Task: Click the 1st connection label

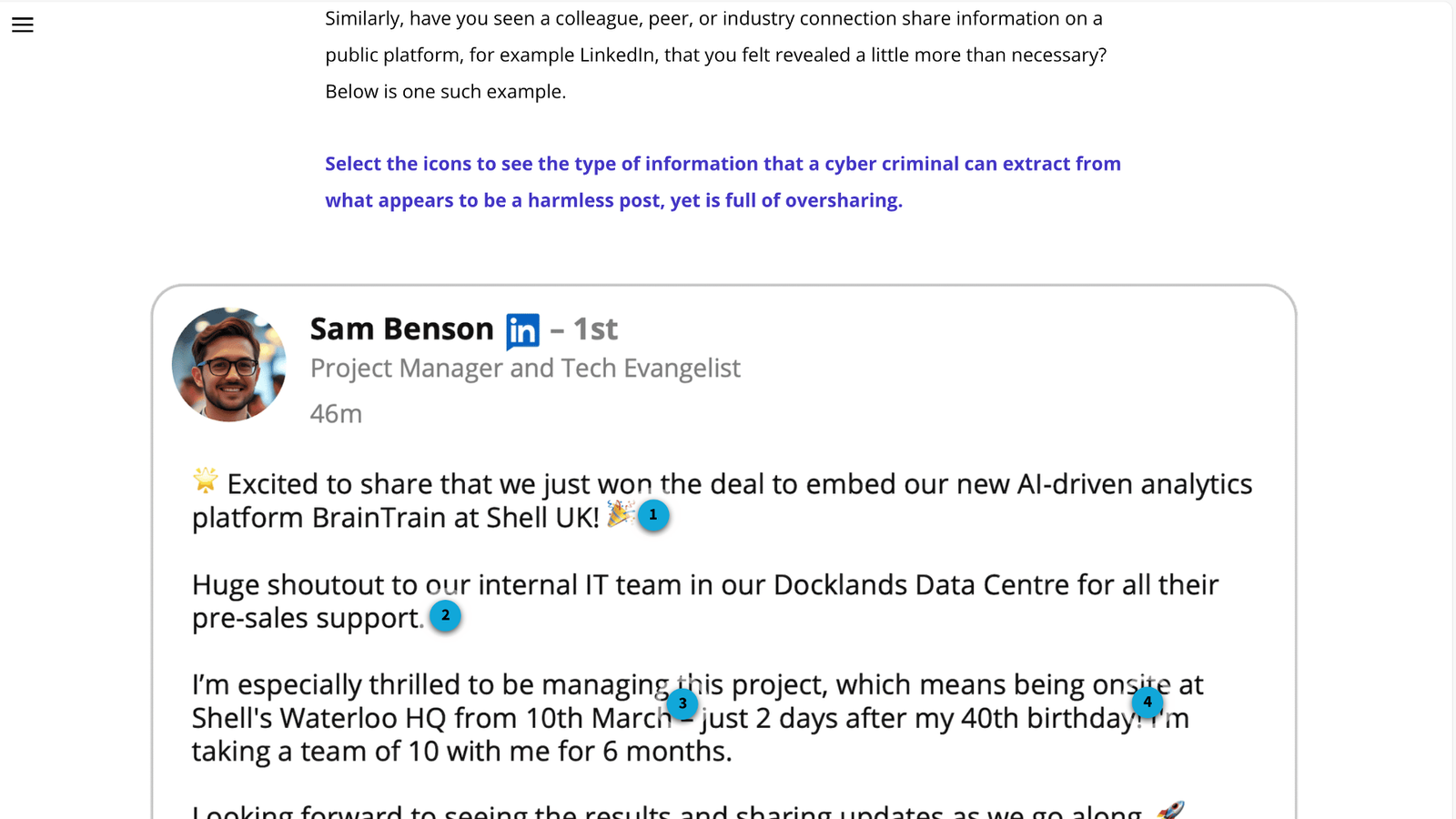Action: pyautogui.click(x=595, y=329)
